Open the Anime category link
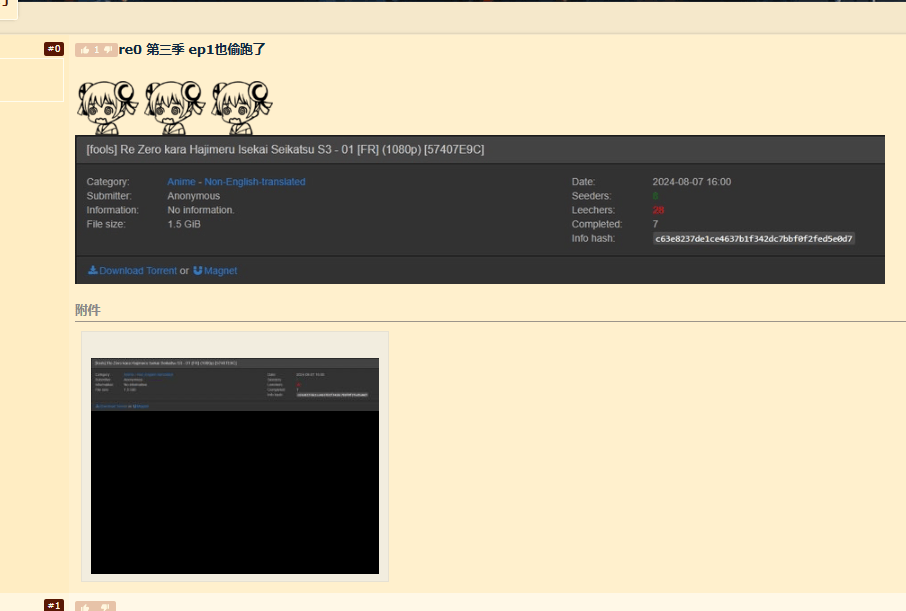Viewport: 906px width, 611px height. click(182, 182)
